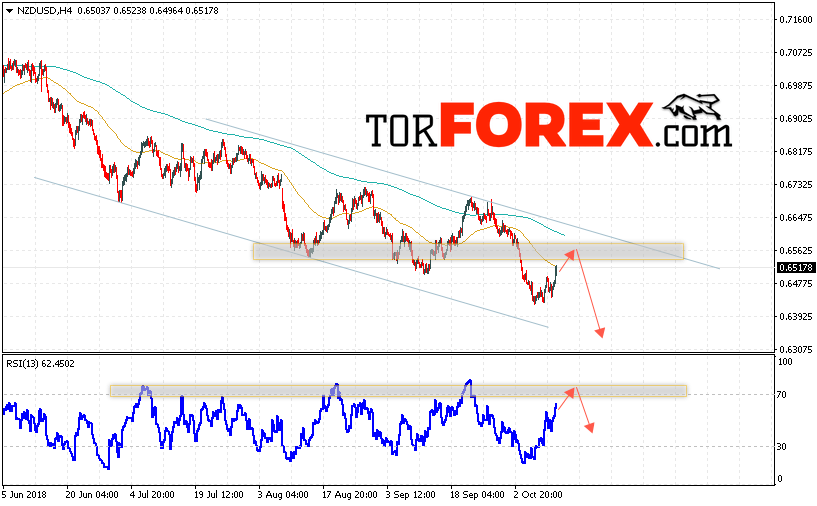Viewport: 817px width, 506px height.
Task: Select the 3 Aug 04:00 time label
Action: tap(284, 495)
